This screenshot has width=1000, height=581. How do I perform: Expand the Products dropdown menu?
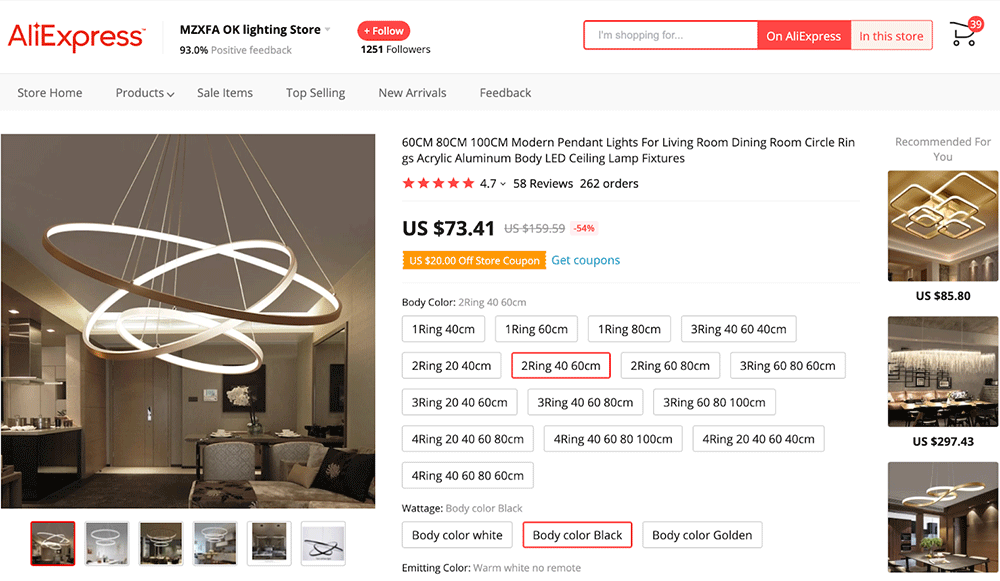(145, 93)
